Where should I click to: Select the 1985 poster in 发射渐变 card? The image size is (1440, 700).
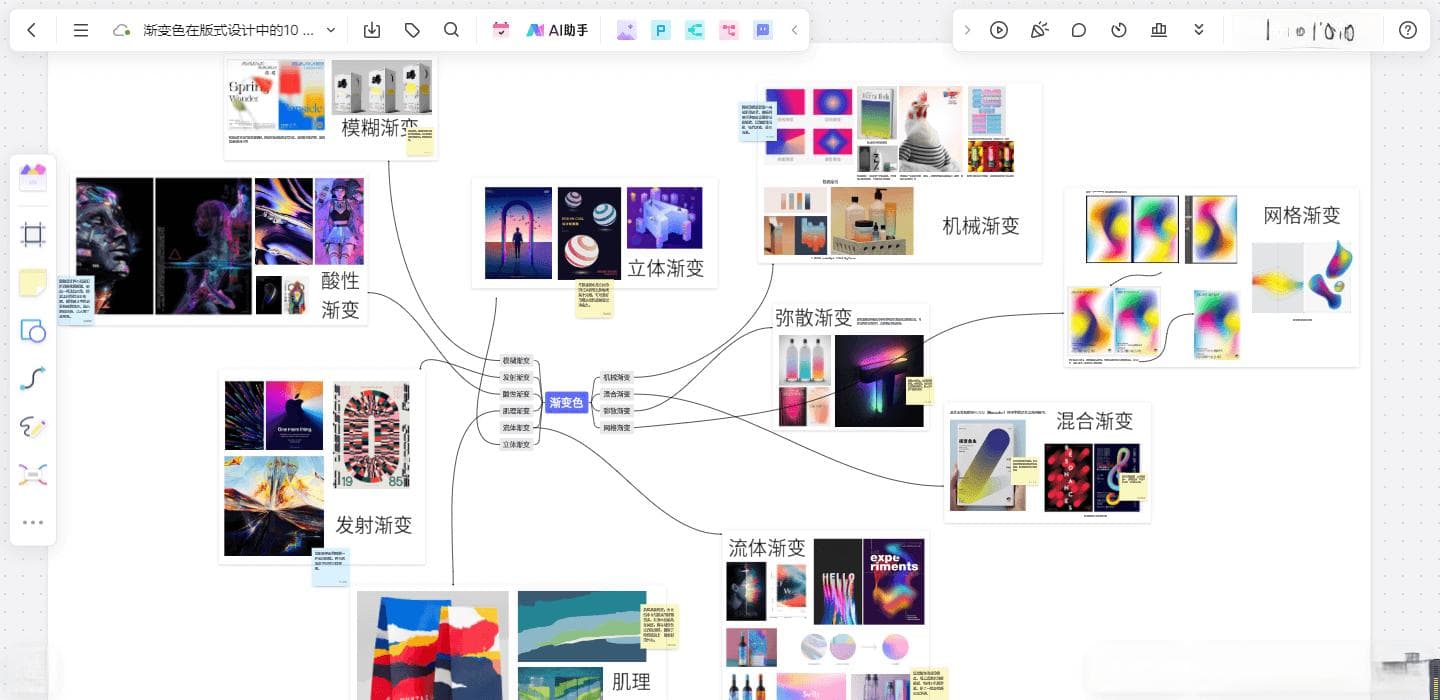[372, 435]
